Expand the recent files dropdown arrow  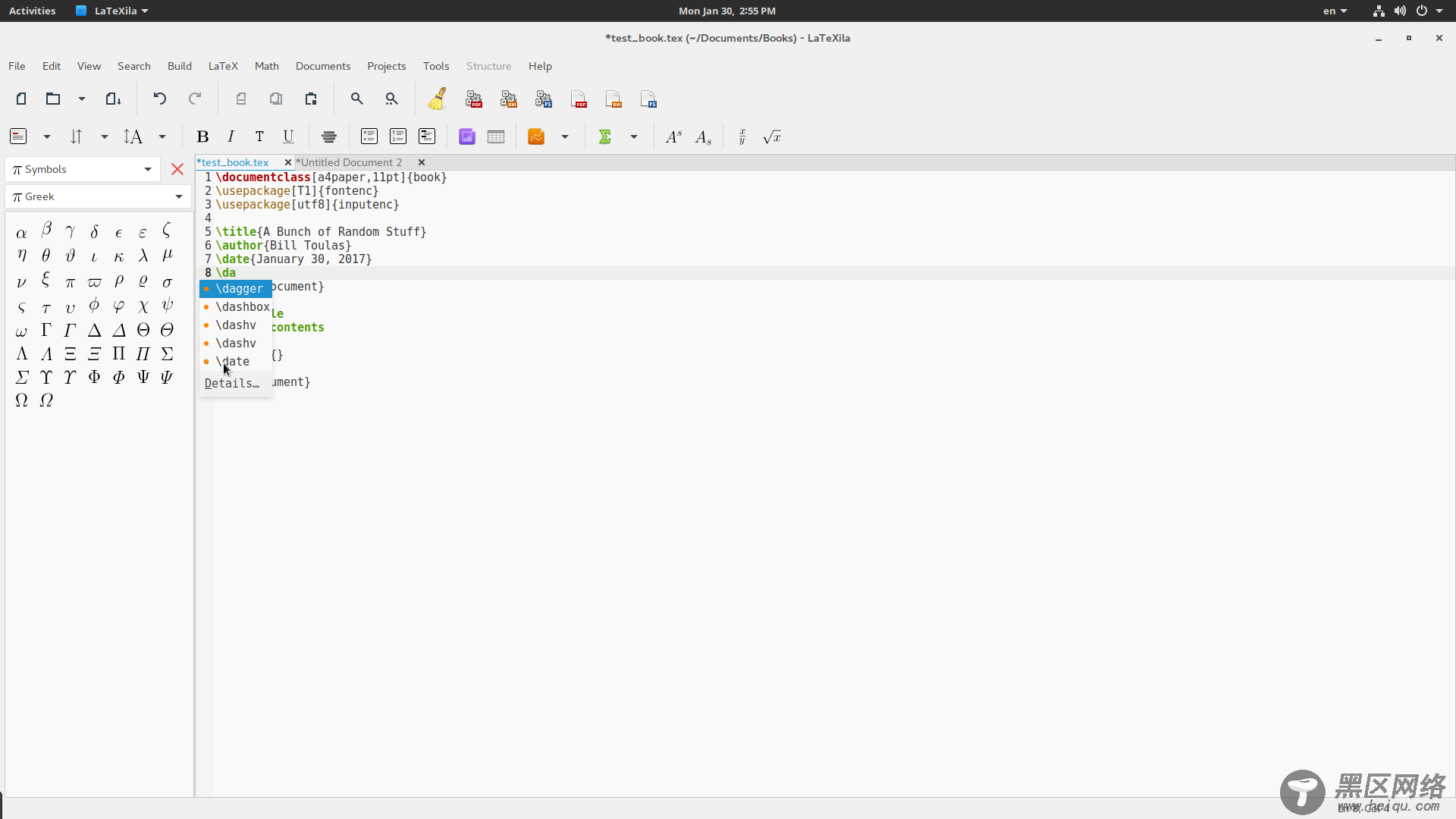[x=82, y=99]
